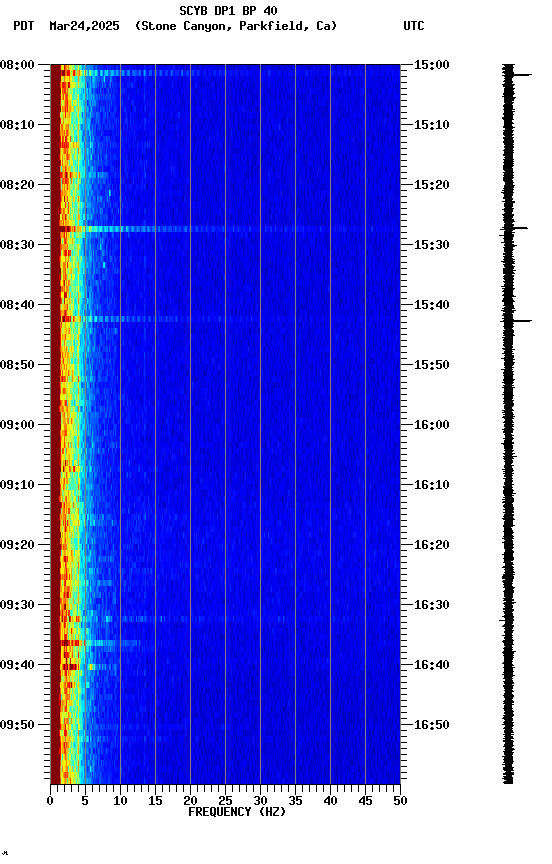Click the '15:00' UTC time label

coord(432,65)
